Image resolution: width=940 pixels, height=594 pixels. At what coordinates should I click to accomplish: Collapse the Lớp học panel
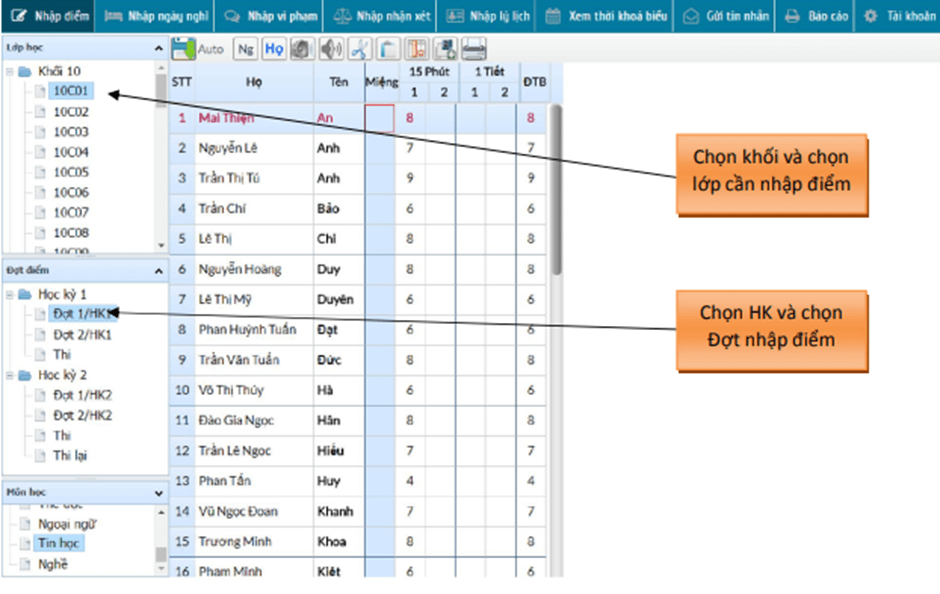point(158,48)
